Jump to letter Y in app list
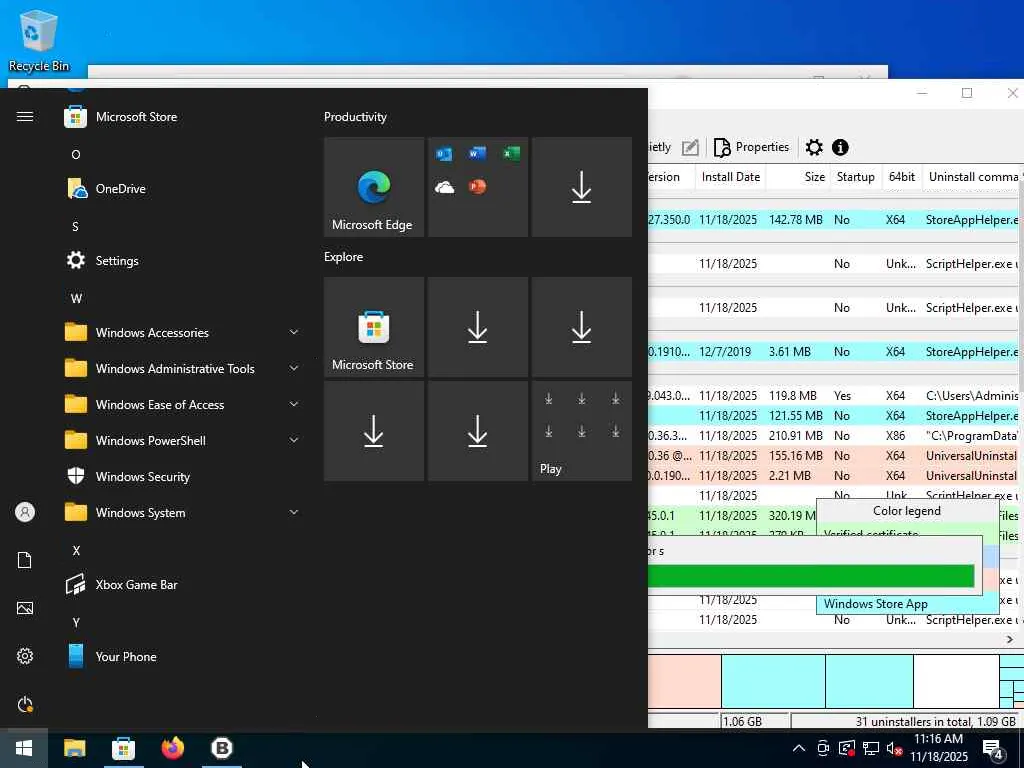Screen dimensions: 1024x768 [76, 622]
